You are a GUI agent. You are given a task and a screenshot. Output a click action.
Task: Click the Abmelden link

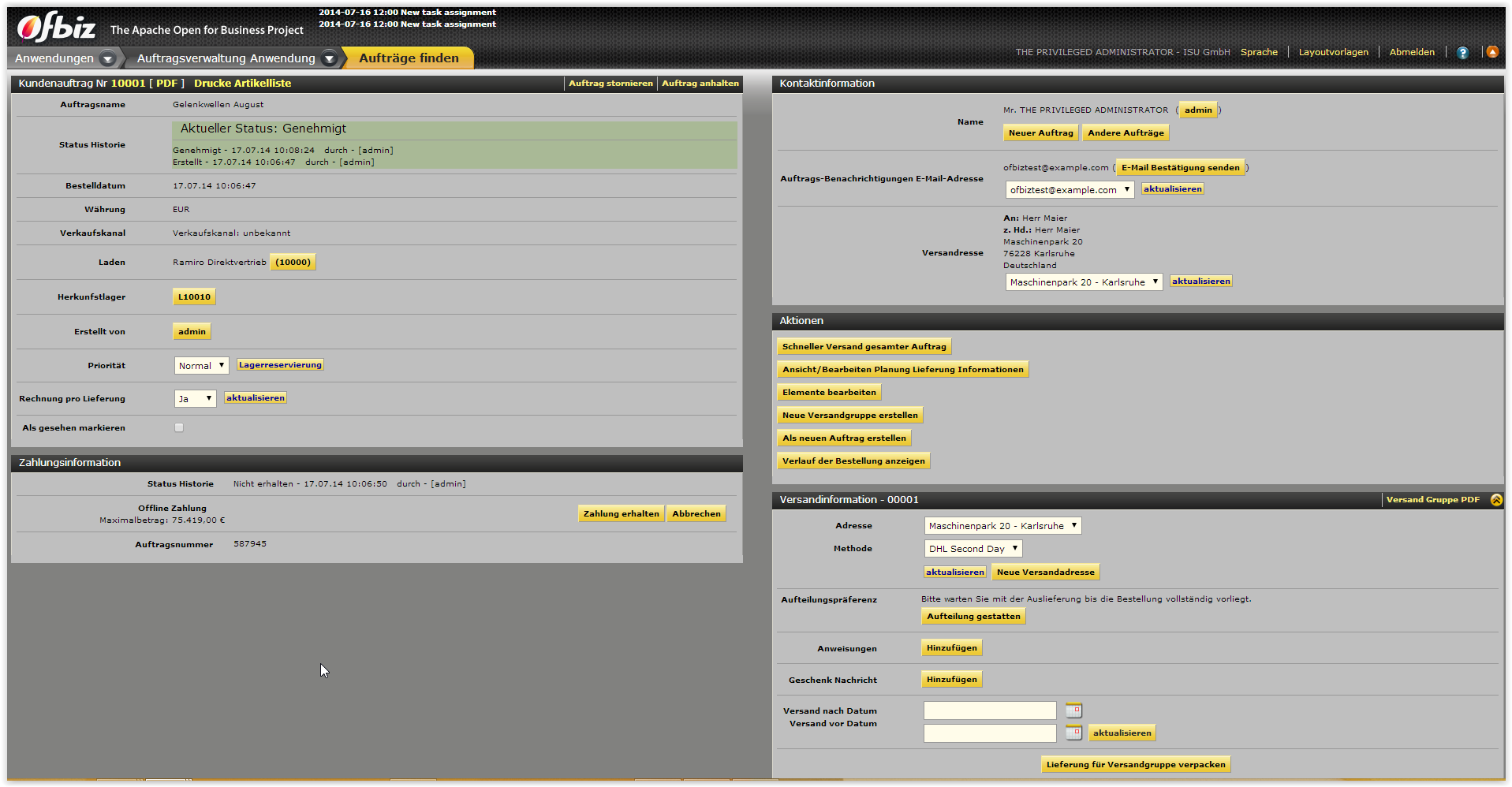coord(1412,52)
